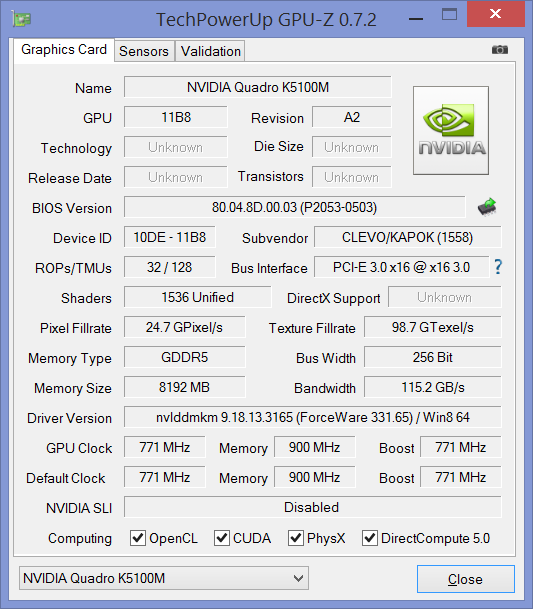The height and width of the screenshot is (609, 533).
Task: Close the window with red X
Action: click(495, 14)
